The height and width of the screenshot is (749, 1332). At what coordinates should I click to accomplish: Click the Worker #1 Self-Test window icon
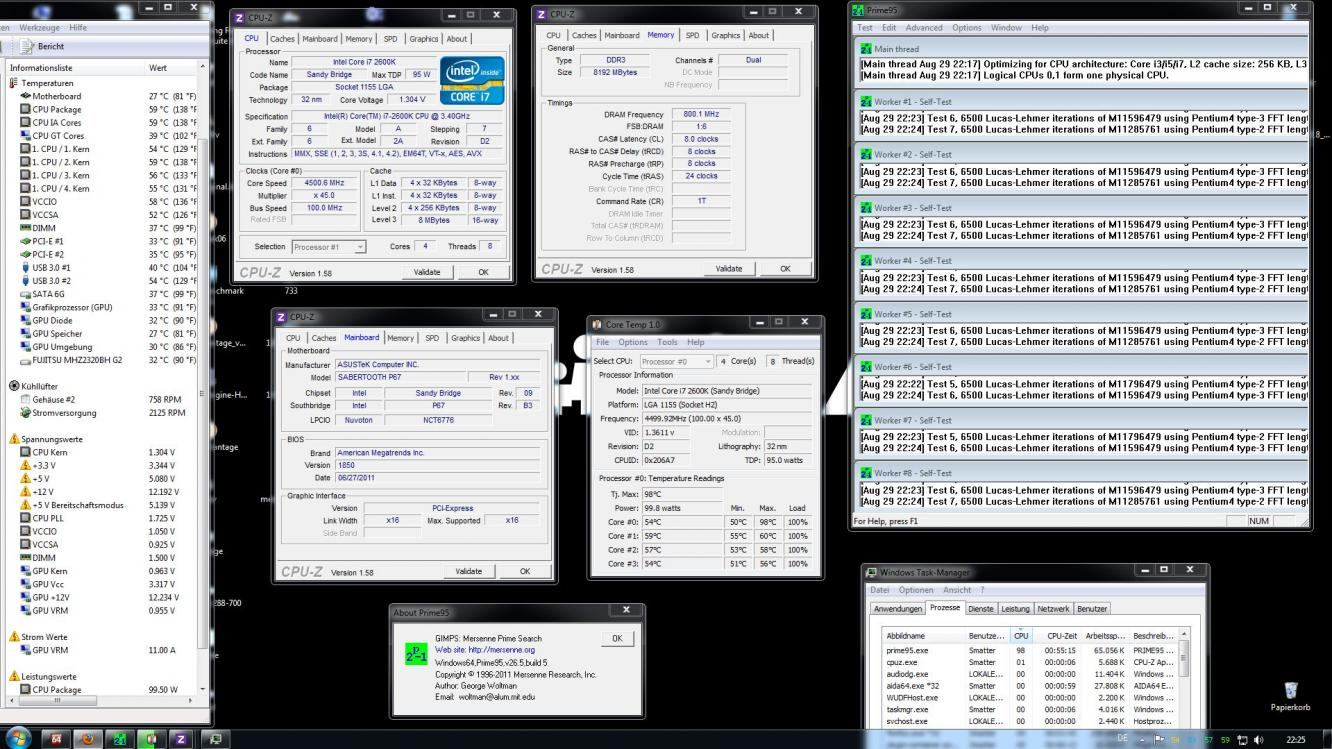pos(866,101)
